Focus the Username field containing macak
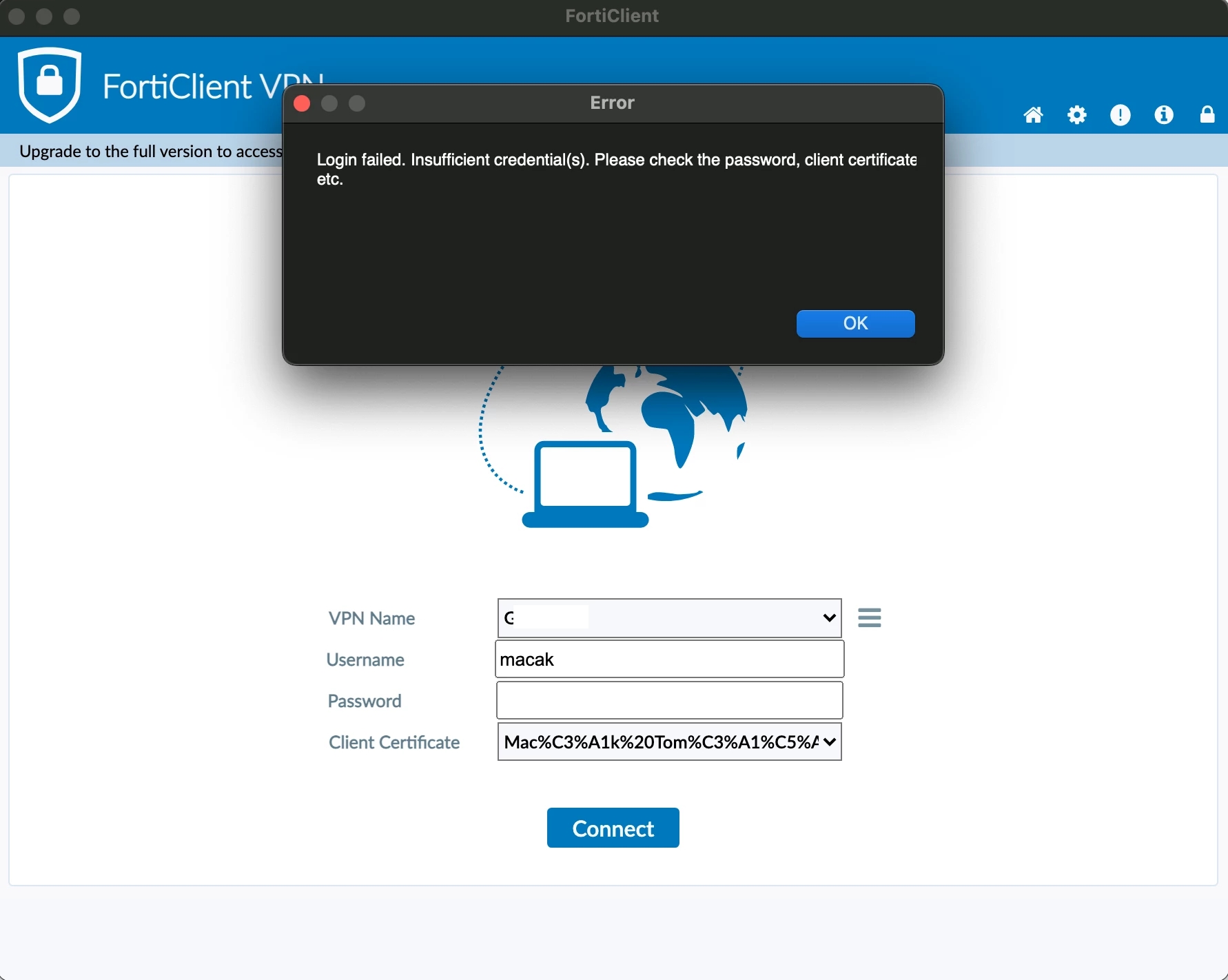Viewport: 1228px width, 980px height. point(669,660)
